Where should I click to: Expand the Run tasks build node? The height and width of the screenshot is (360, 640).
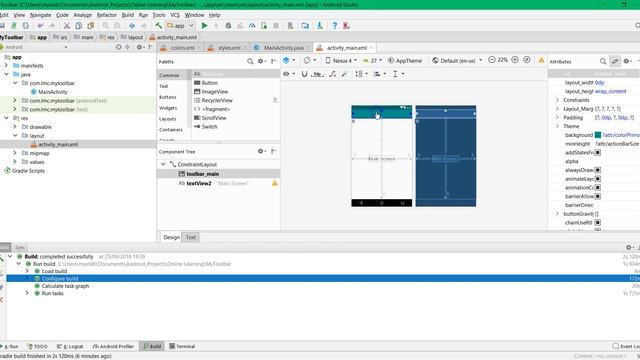27,293
